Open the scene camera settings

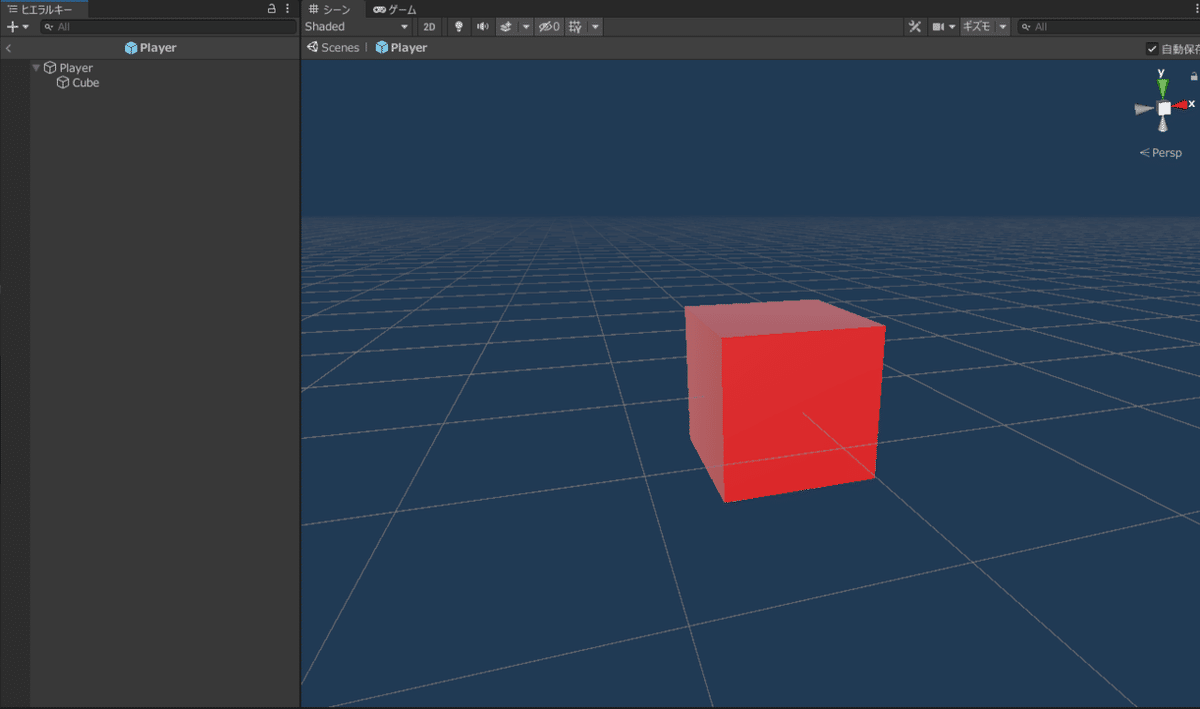[x=944, y=27]
